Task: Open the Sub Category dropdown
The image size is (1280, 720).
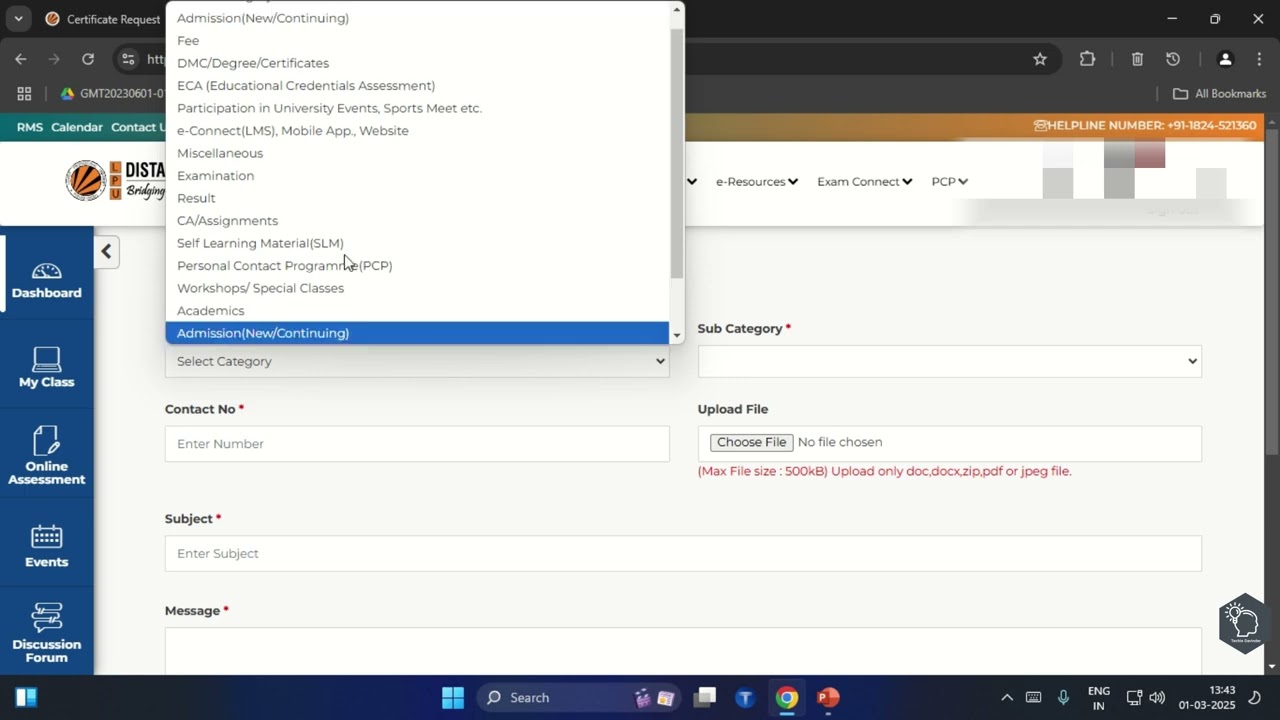Action: click(x=949, y=361)
